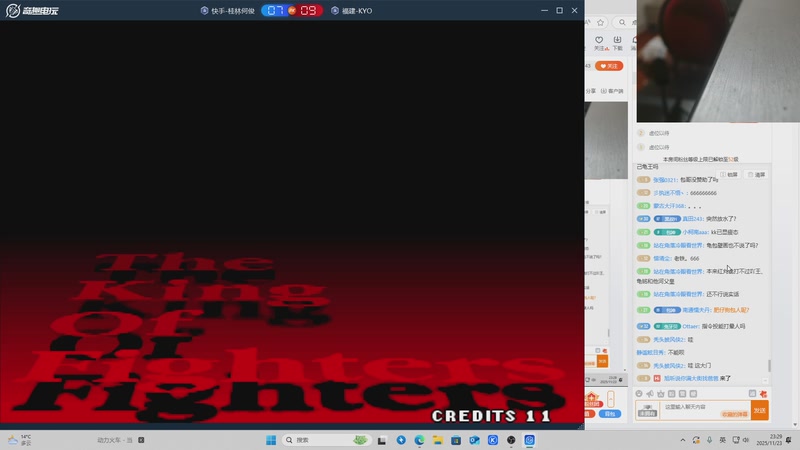Click the chat message input field

click(x=706, y=410)
